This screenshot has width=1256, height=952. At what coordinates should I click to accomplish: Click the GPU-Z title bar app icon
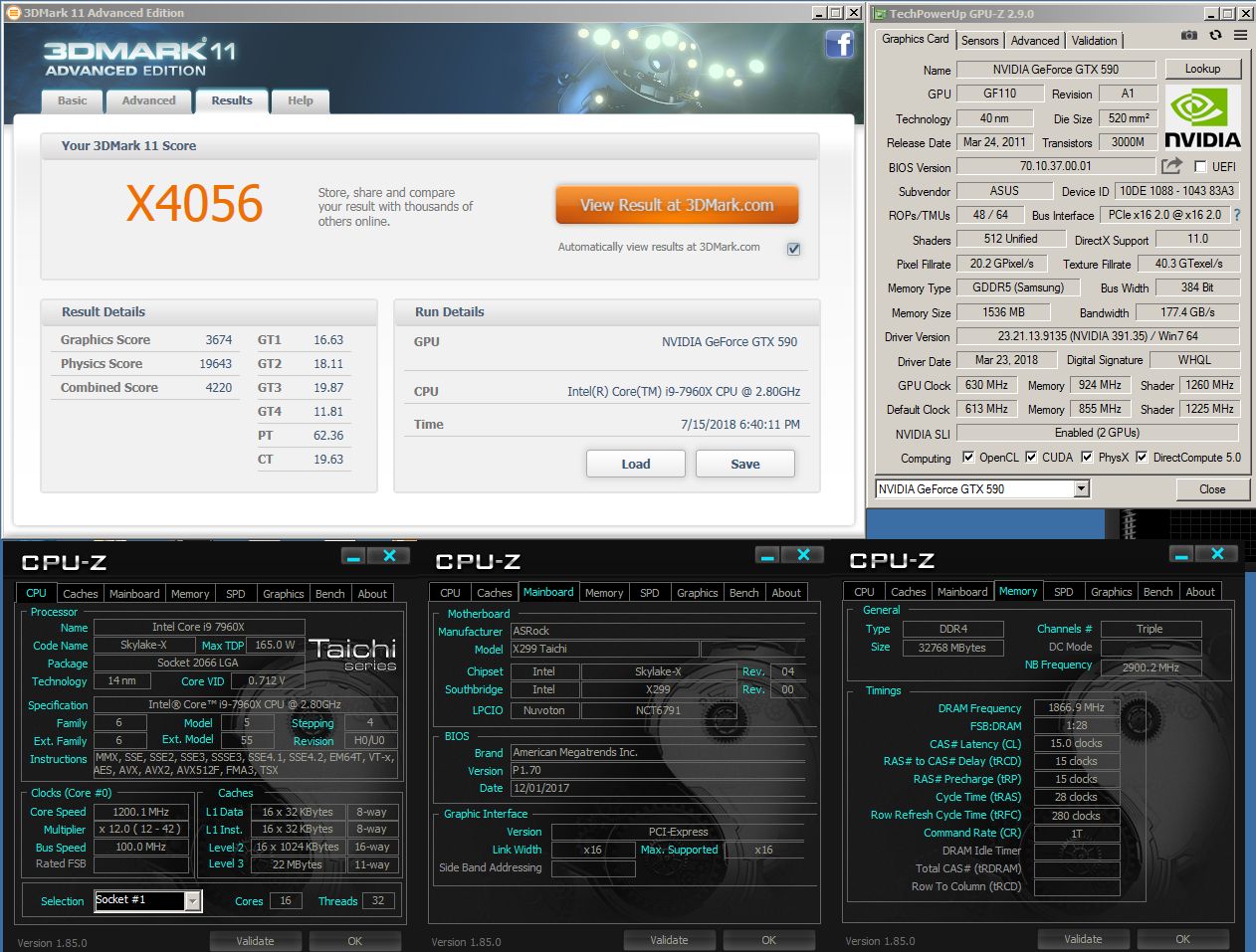tap(879, 13)
